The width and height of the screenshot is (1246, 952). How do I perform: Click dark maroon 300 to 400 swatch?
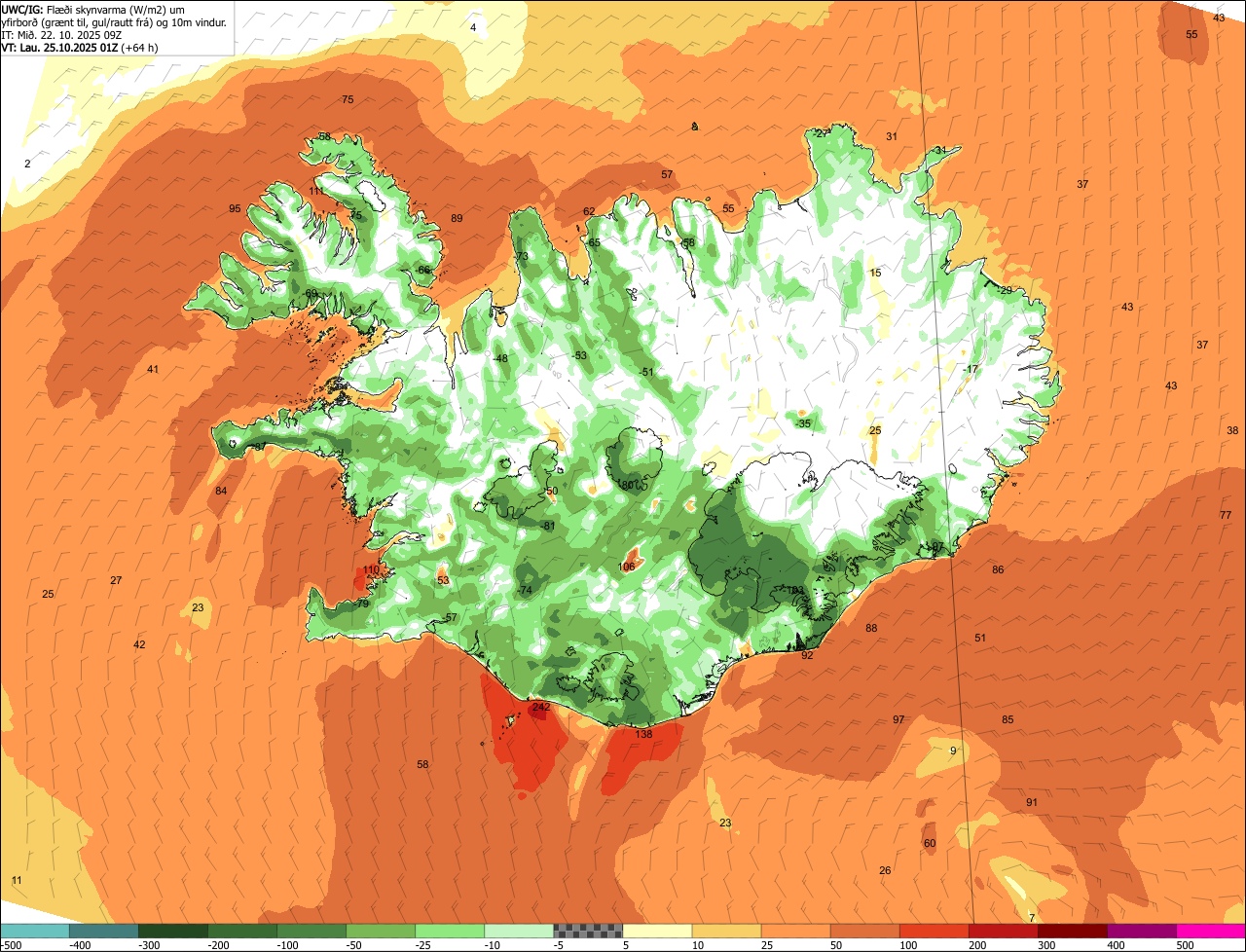click(1072, 931)
